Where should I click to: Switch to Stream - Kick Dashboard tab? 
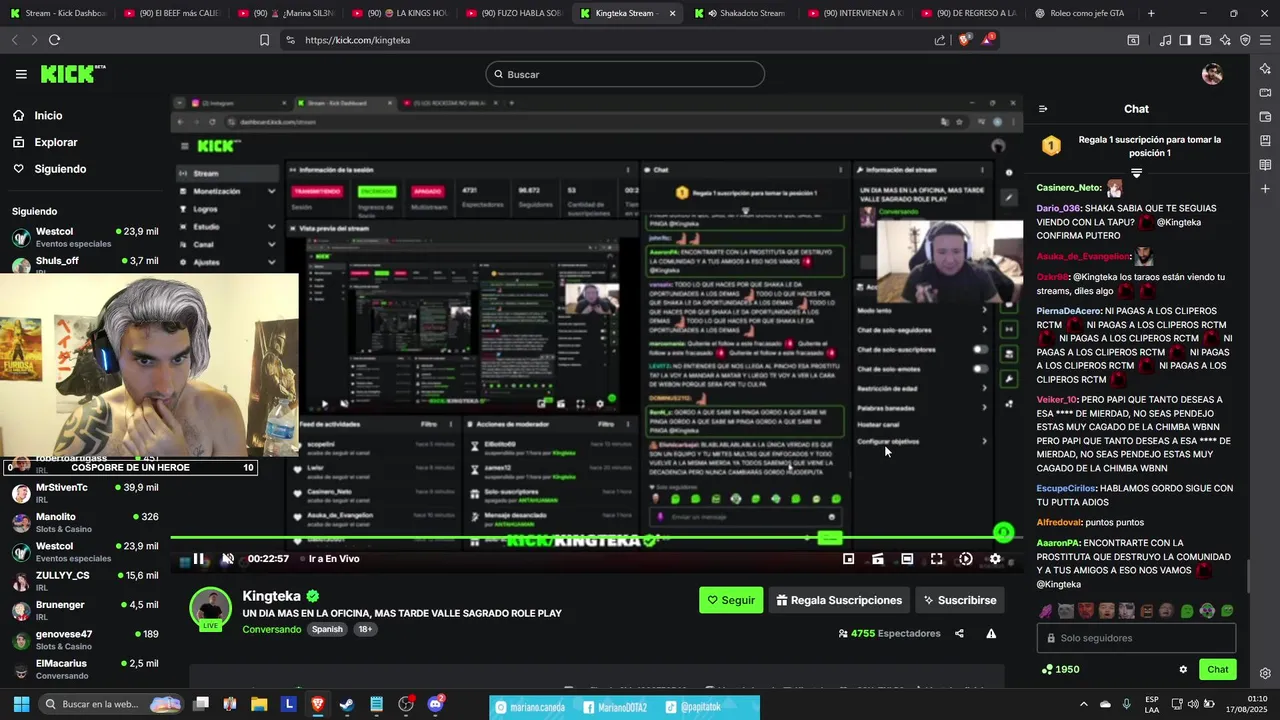(58, 13)
